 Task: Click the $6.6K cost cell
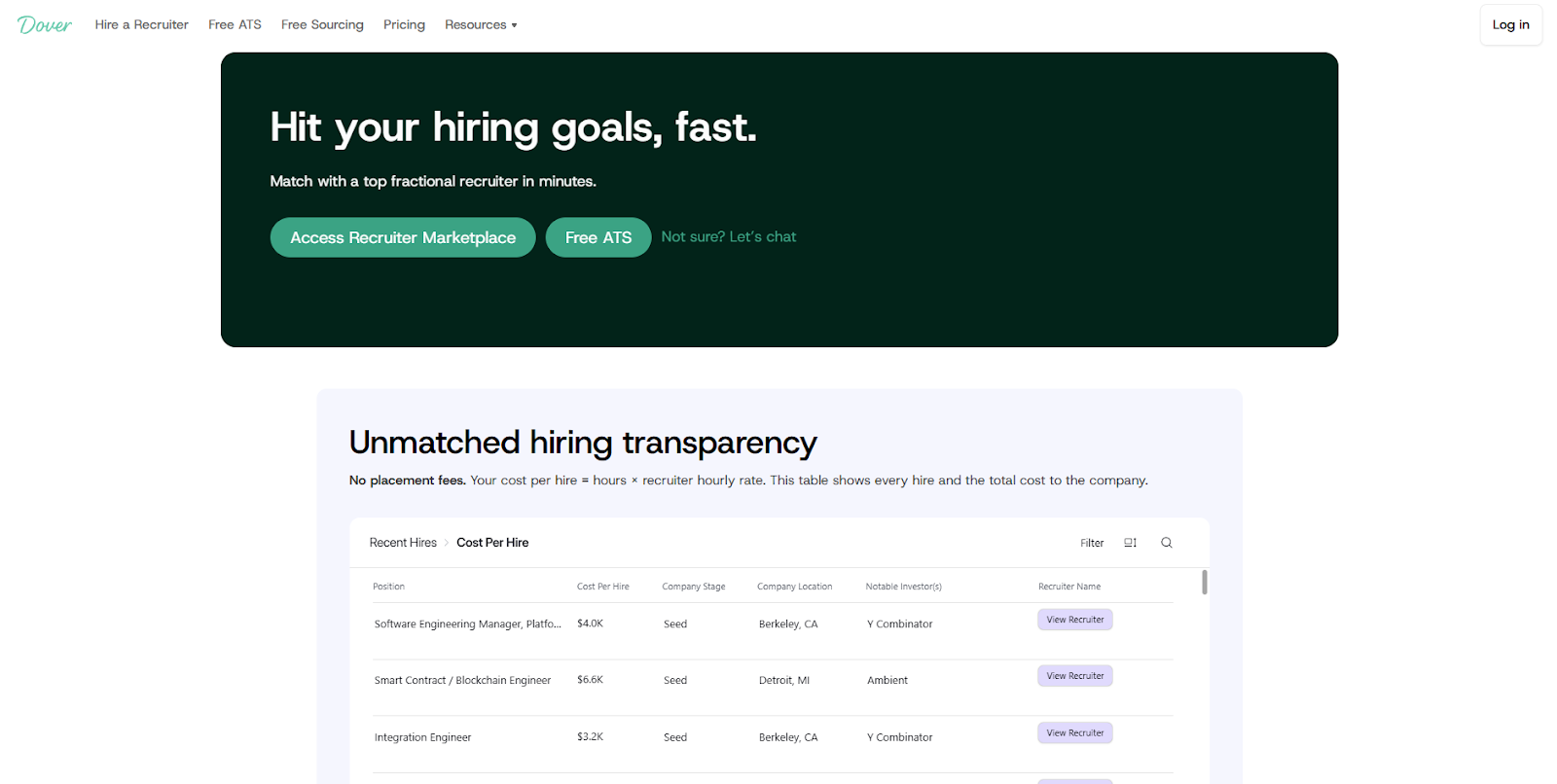coord(591,680)
